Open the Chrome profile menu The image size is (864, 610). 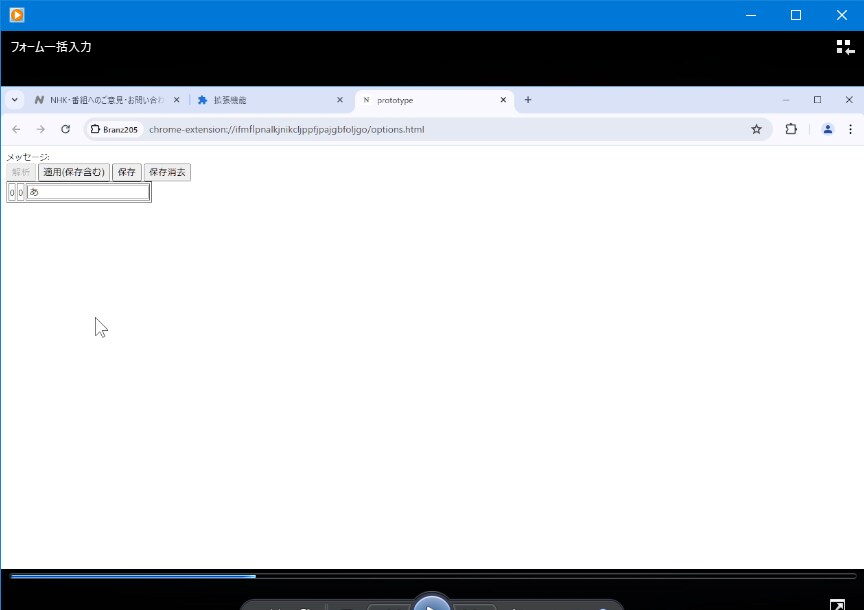click(x=828, y=129)
